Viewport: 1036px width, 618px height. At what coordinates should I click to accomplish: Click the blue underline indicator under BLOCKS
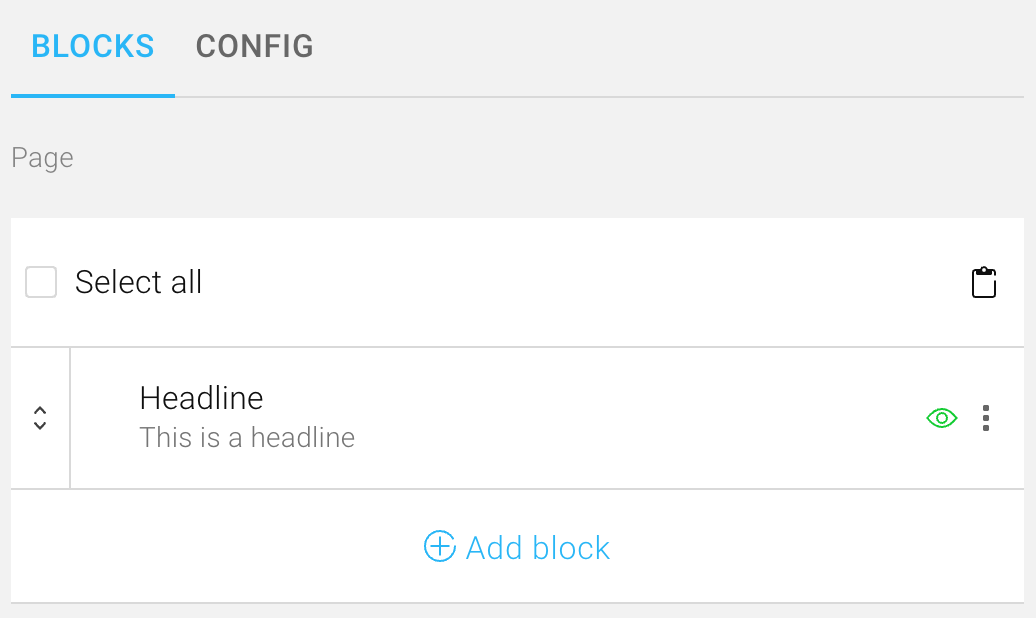[92, 96]
